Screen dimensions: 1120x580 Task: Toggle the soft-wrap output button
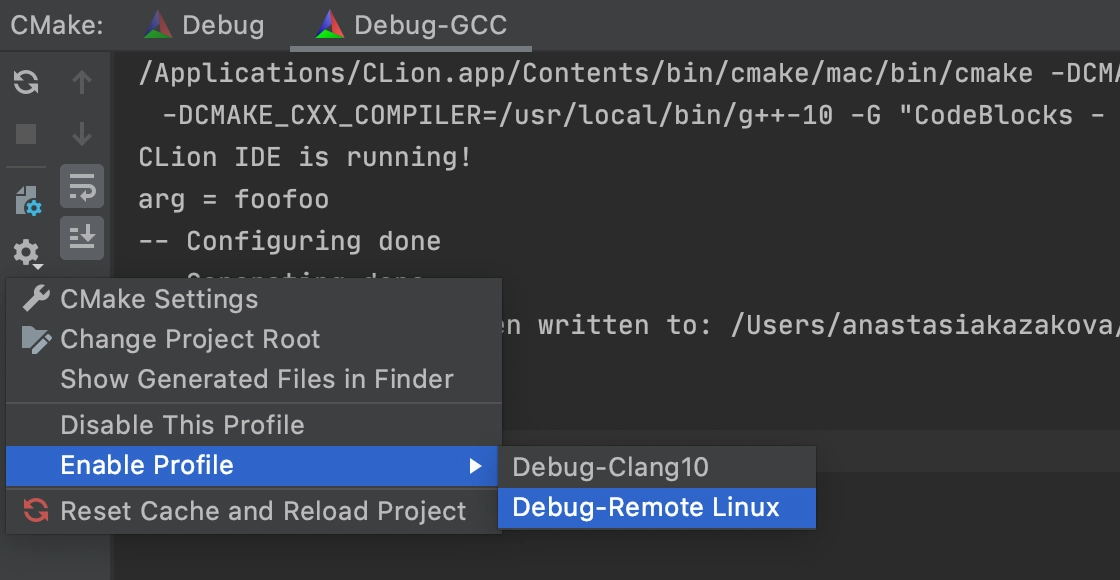point(82,186)
